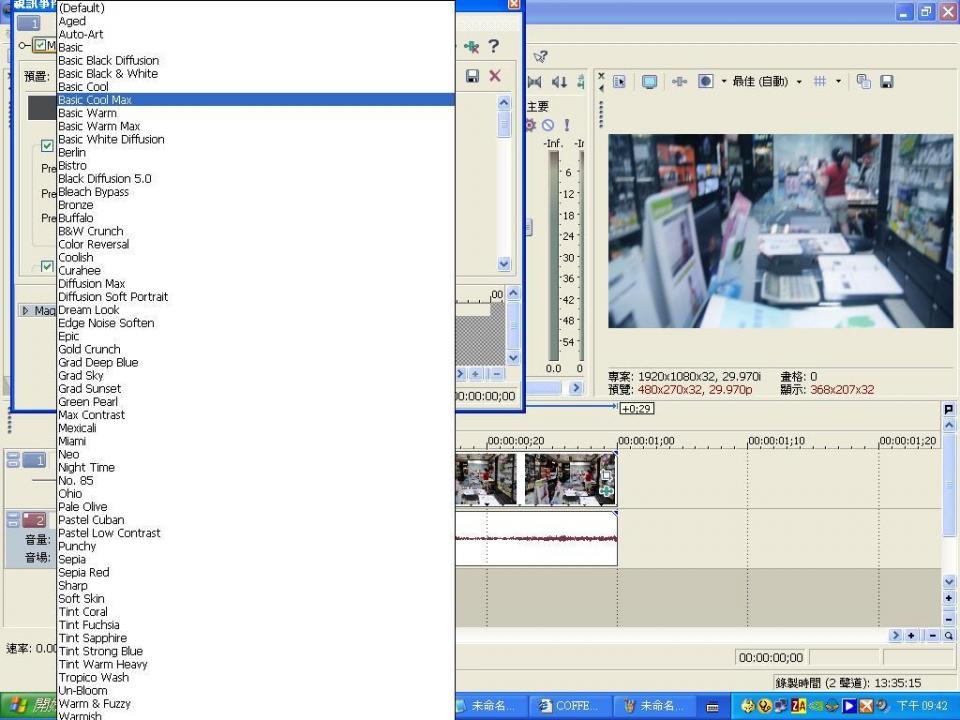Click the video preview project properties icon
The width and height of the screenshot is (960, 720).
pos(619,81)
